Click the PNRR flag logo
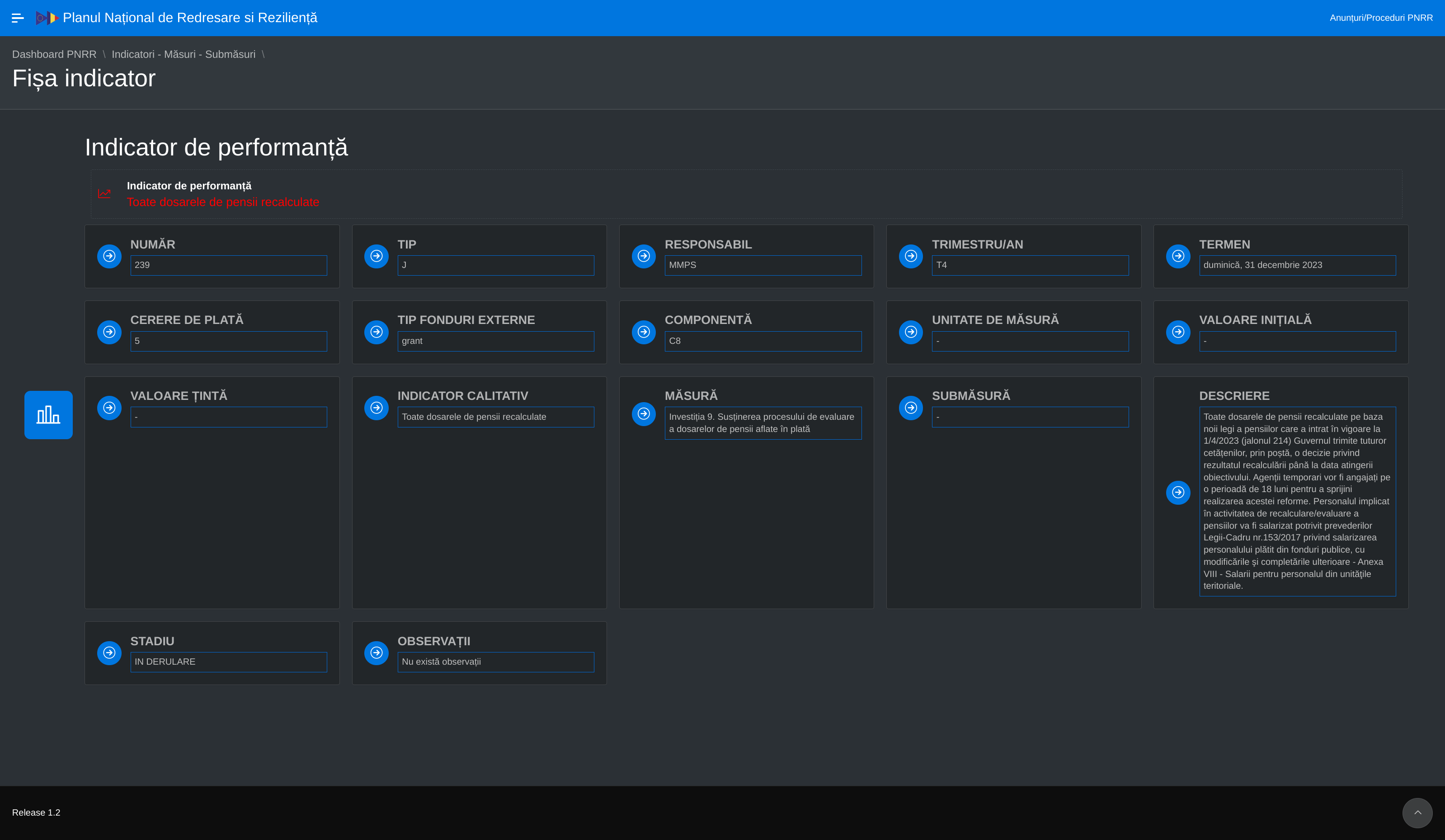Image resolution: width=1445 pixels, height=840 pixels. [x=47, y=18]
